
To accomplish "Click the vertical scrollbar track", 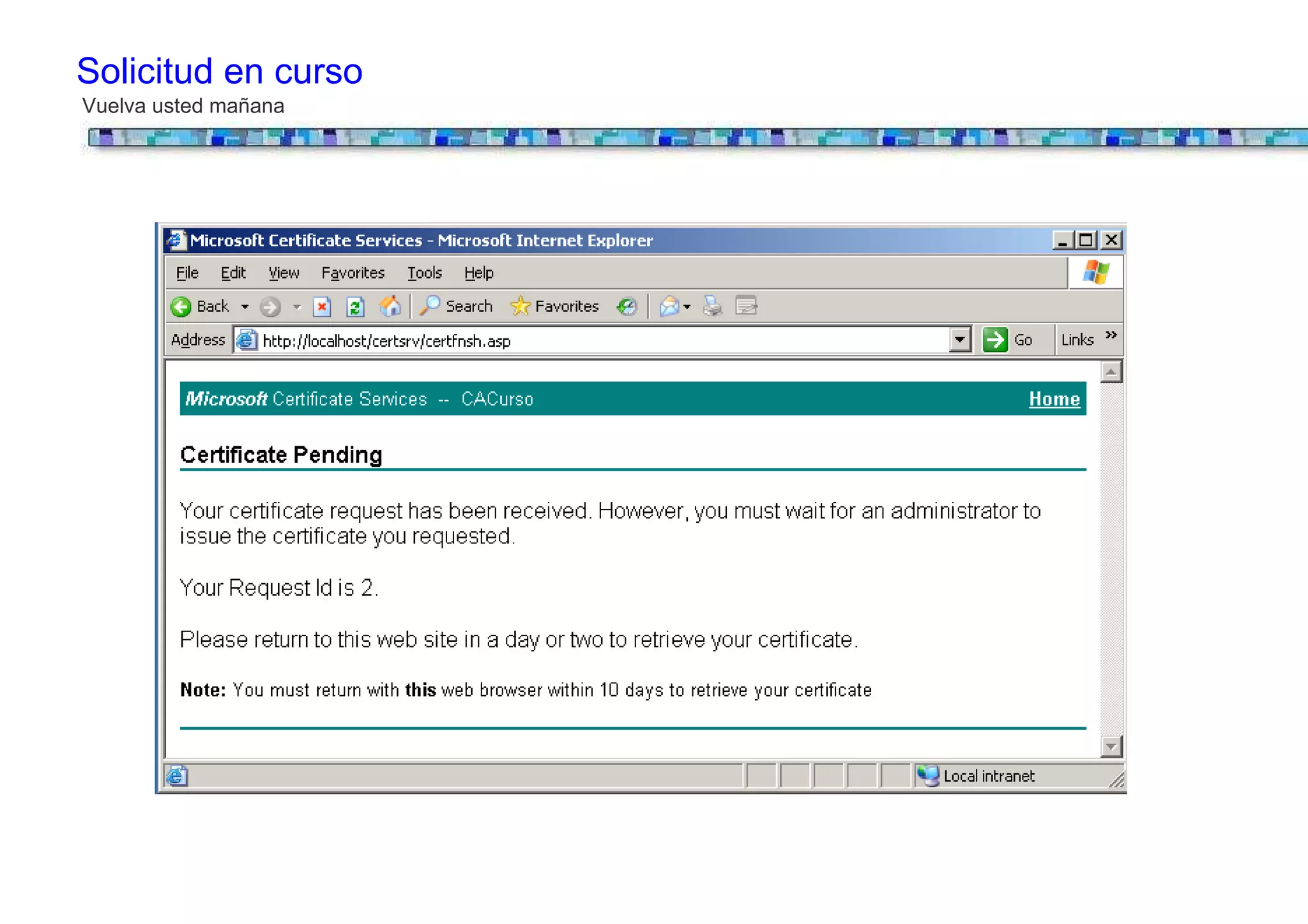I will point(1111,559).
